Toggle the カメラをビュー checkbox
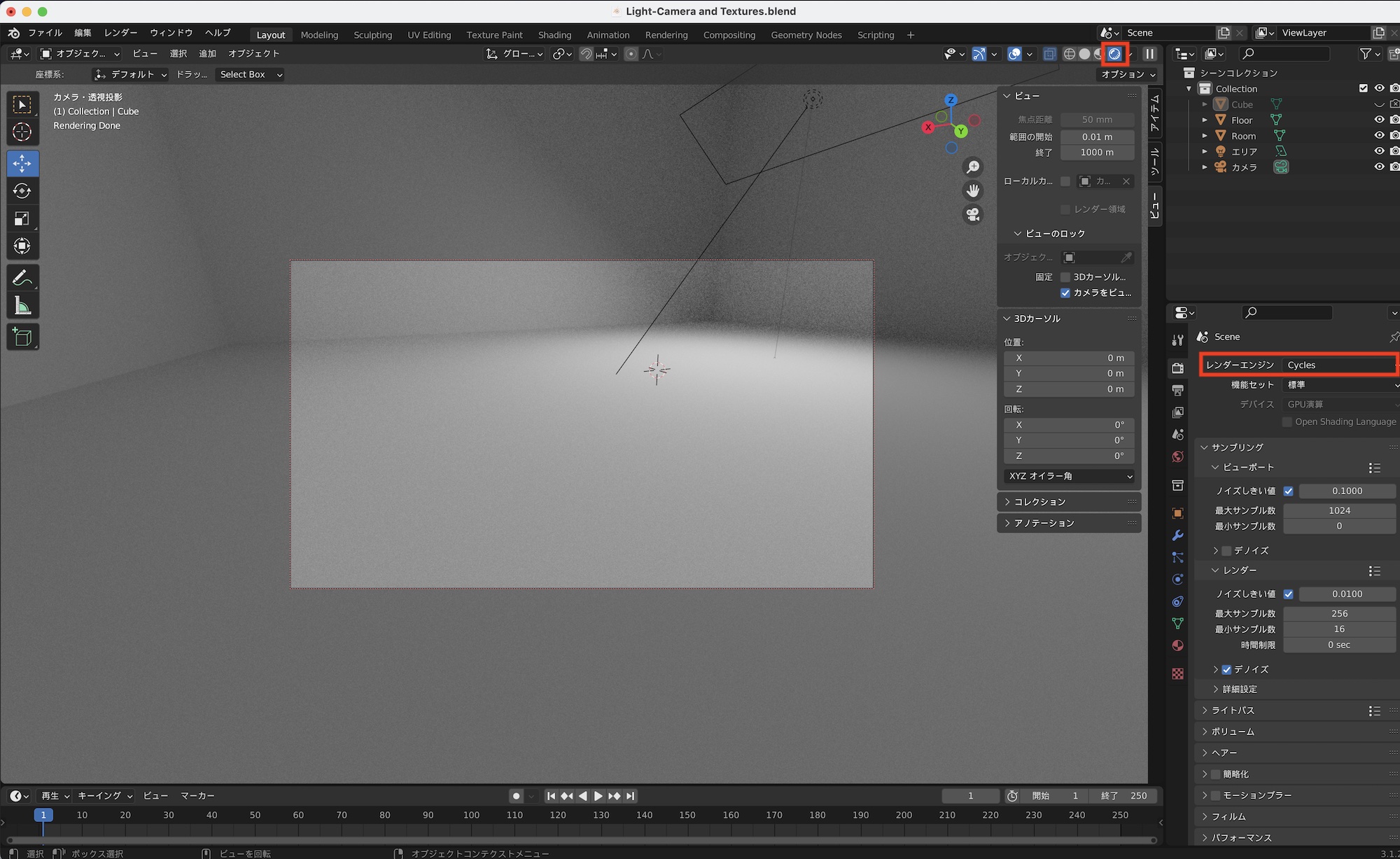The width and height of the screenshot is (1400, 859). click(1065, 293)
